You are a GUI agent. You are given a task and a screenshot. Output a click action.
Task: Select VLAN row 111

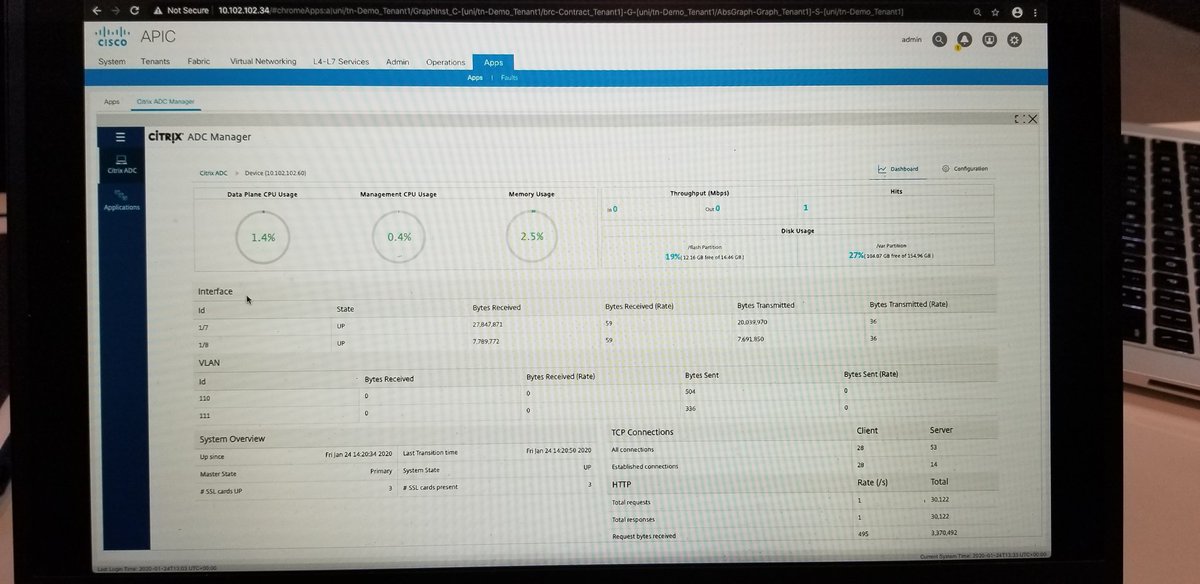(596, 413)
